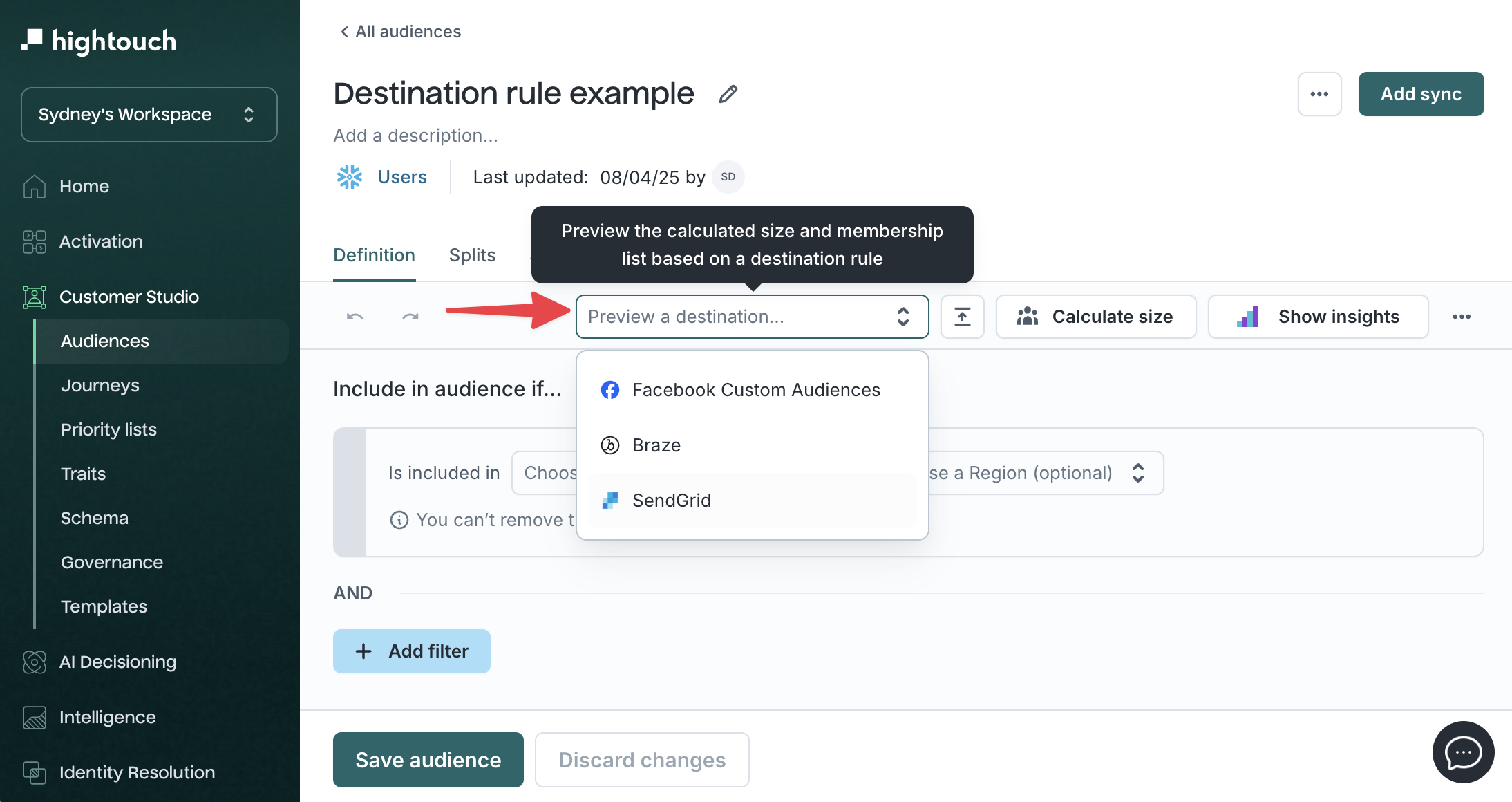Open Identity Resolution section

tap(137, 772)
